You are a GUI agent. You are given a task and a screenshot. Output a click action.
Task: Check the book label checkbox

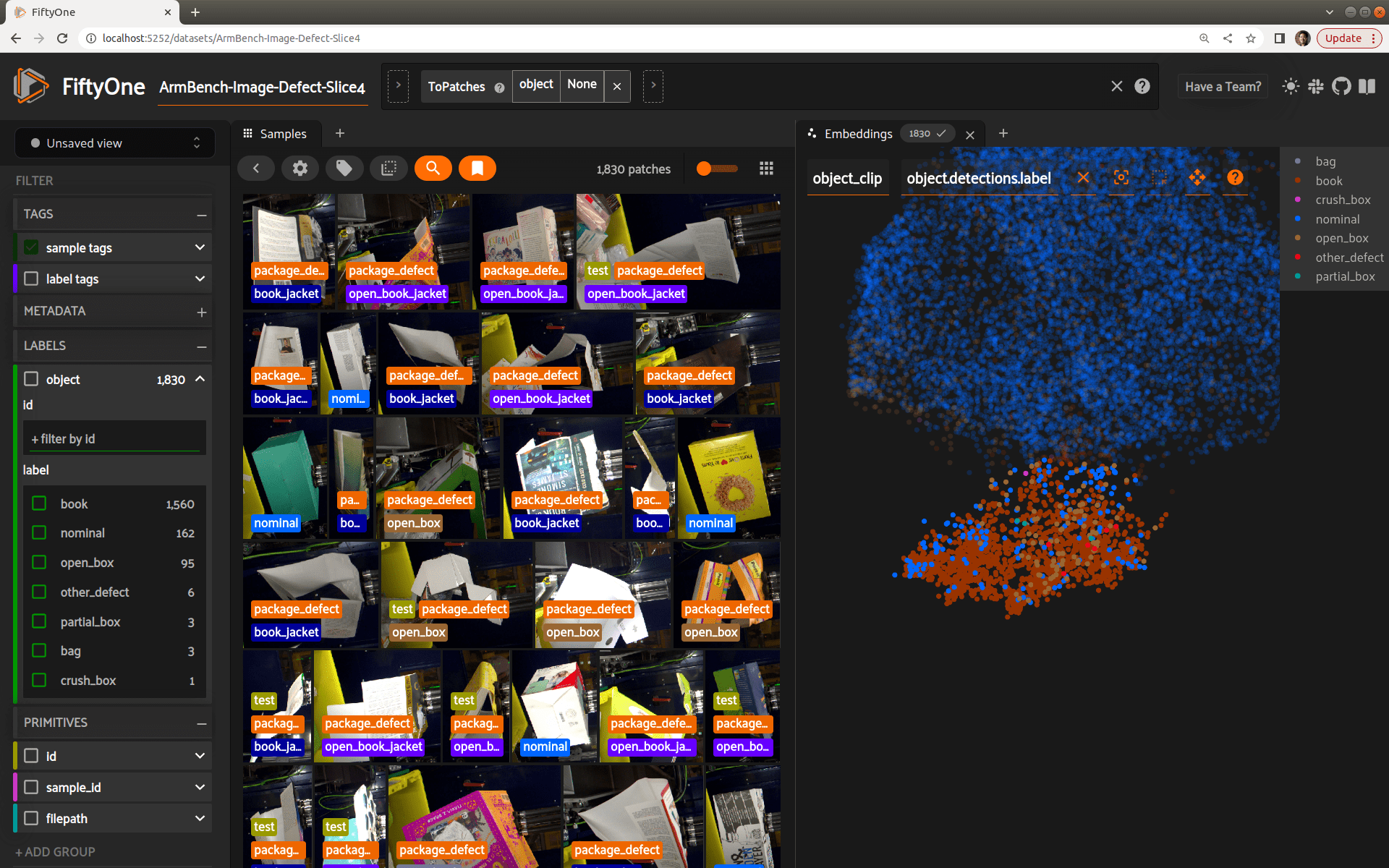point(40,503)
